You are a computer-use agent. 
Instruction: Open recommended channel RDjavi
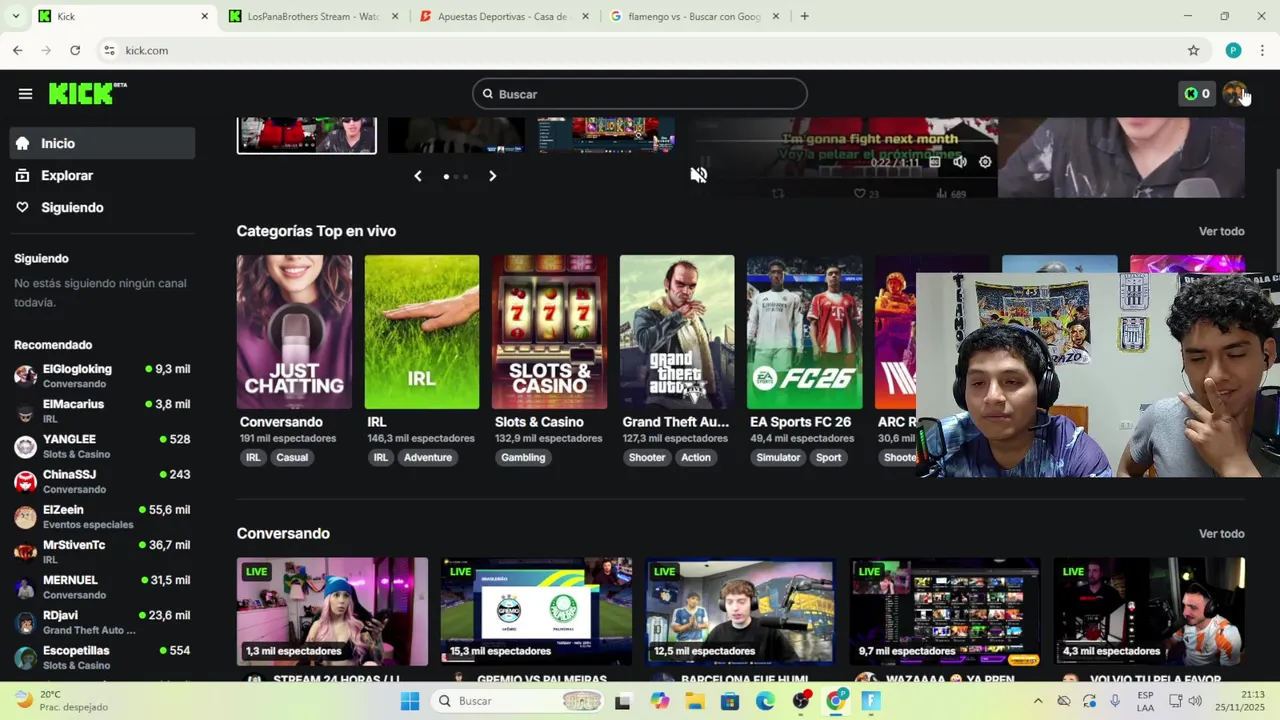[102, 622]
